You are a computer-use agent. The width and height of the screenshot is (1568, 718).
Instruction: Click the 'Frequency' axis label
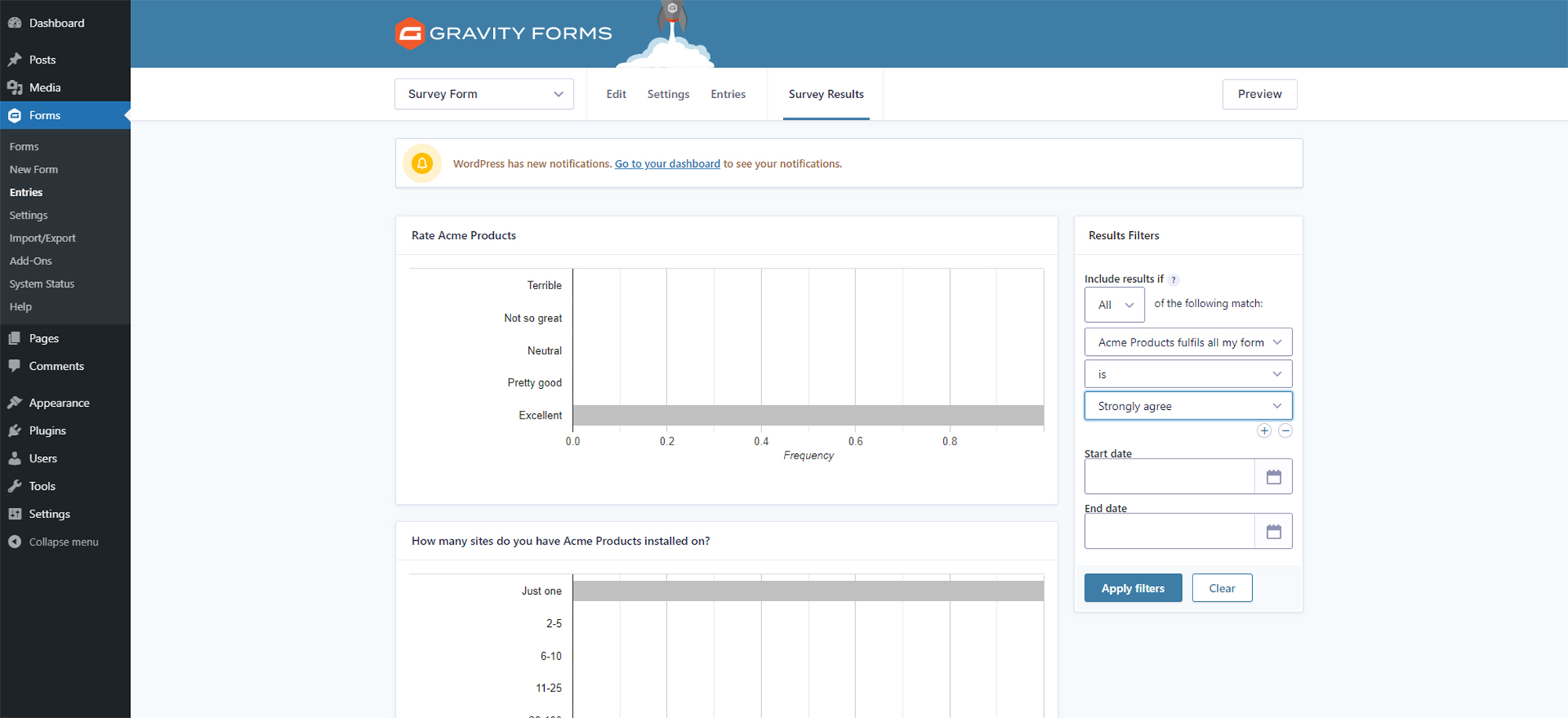click(808, 455)
